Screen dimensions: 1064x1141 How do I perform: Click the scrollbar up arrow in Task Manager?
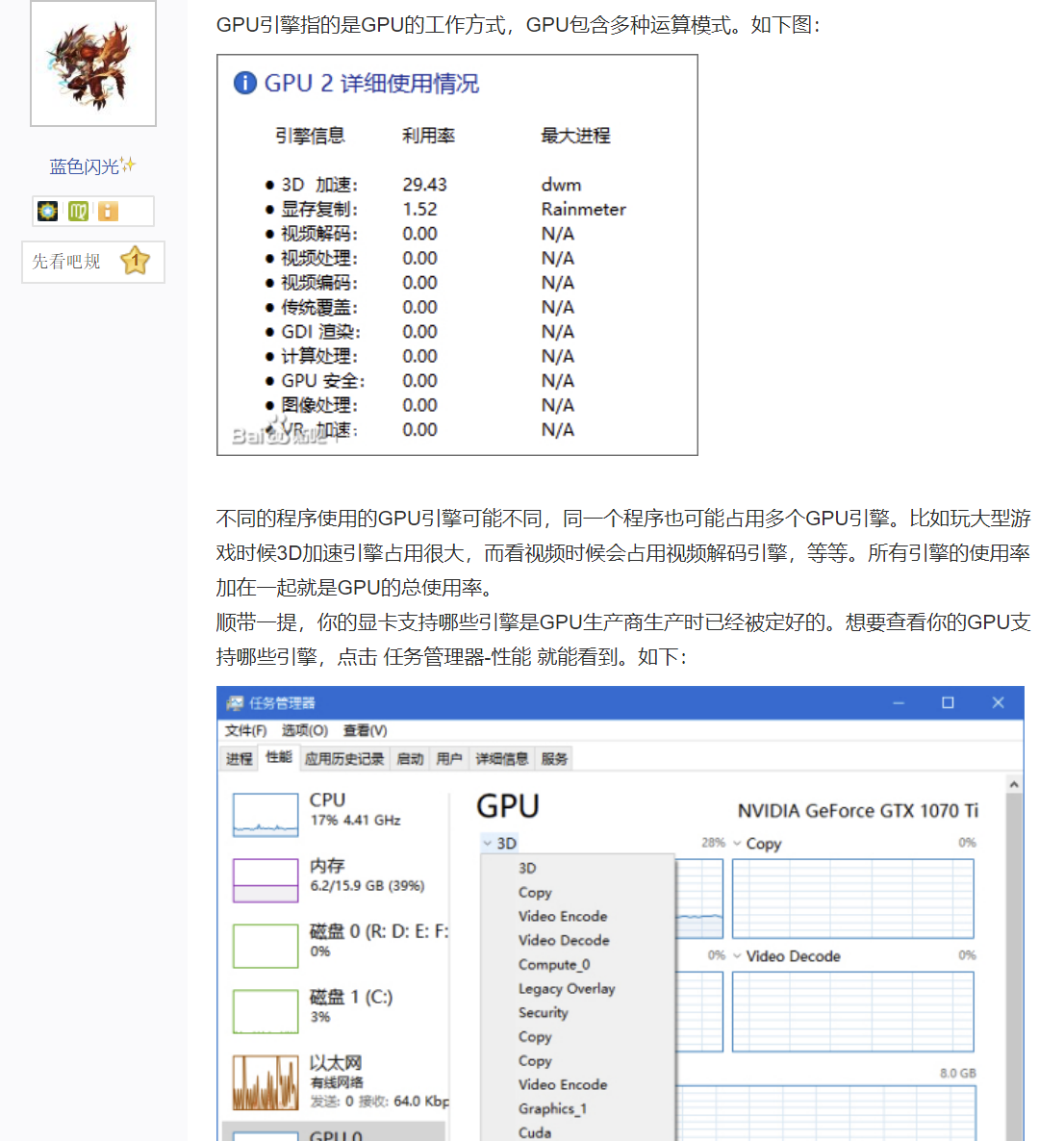pyautogui.click(x=1014, y=784)
